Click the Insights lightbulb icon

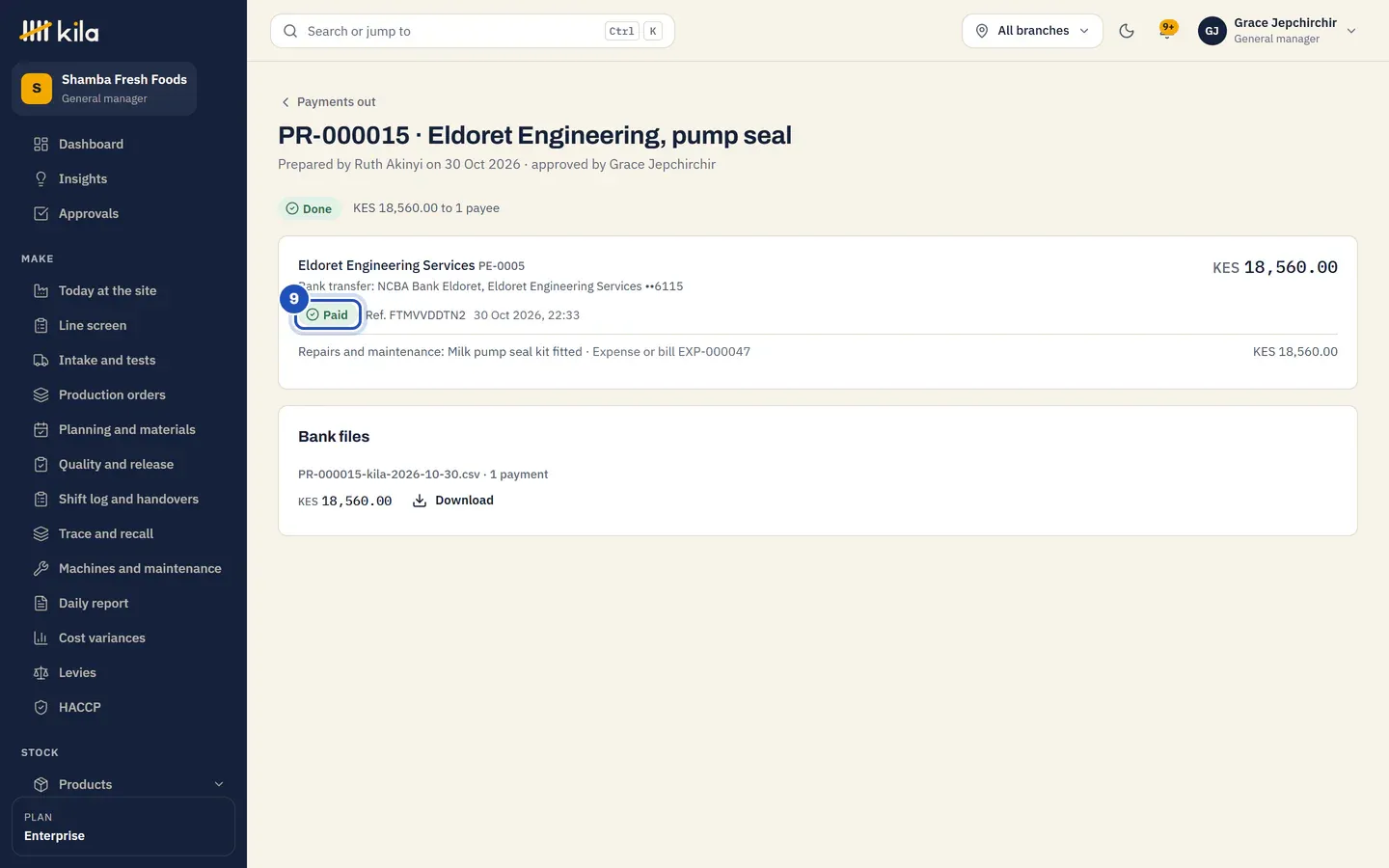41,178
